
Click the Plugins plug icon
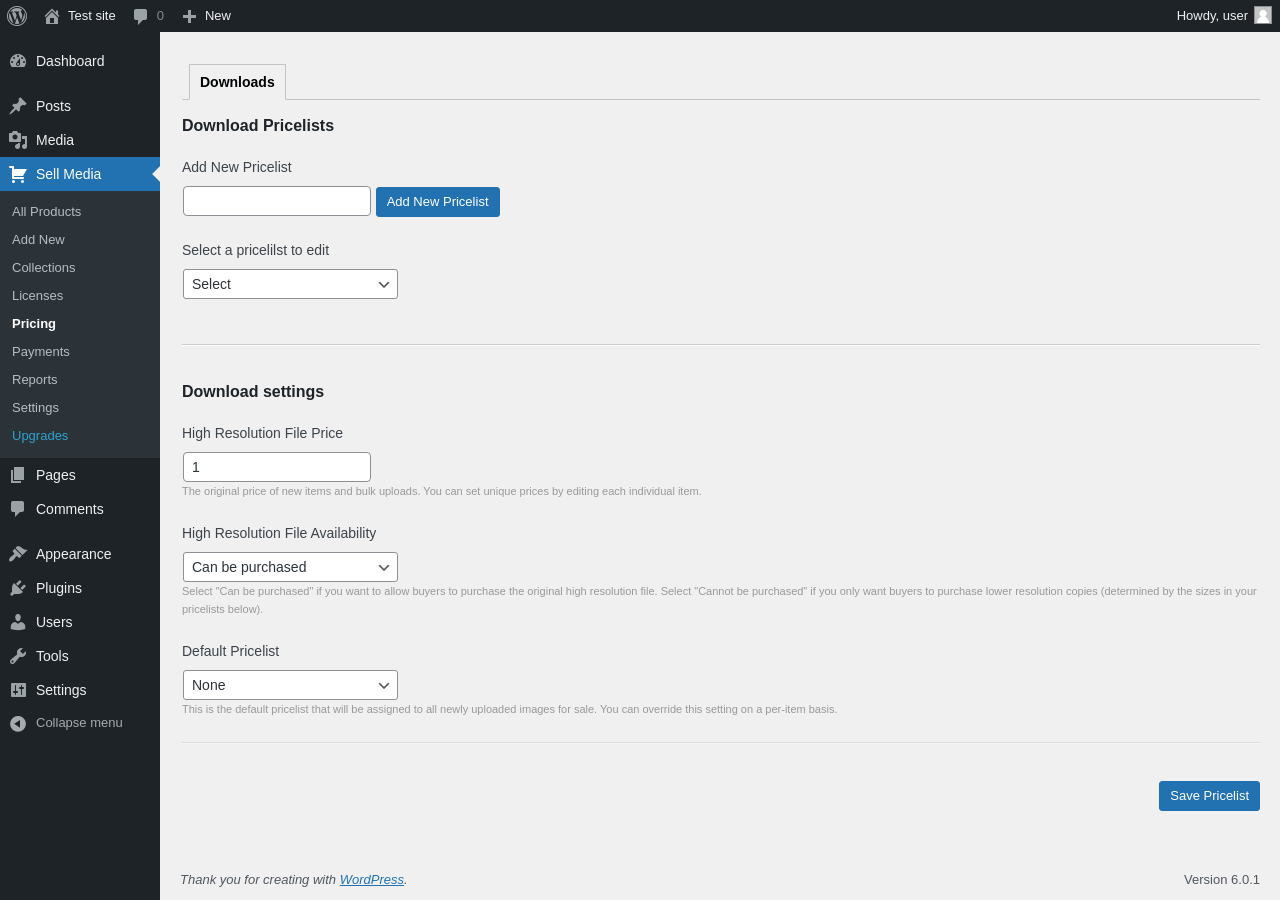tap(18, 588)
